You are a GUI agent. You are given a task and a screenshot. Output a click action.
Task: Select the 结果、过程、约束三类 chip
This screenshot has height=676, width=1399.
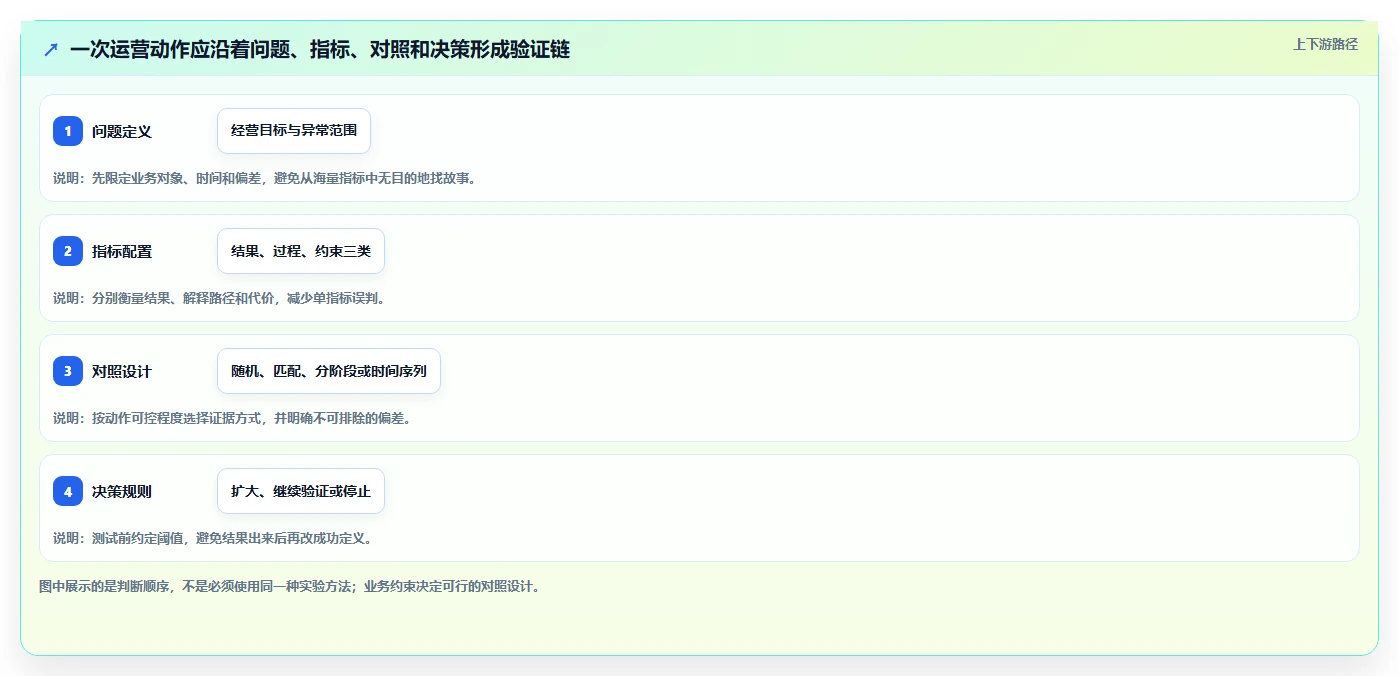[x=301, y=251]
